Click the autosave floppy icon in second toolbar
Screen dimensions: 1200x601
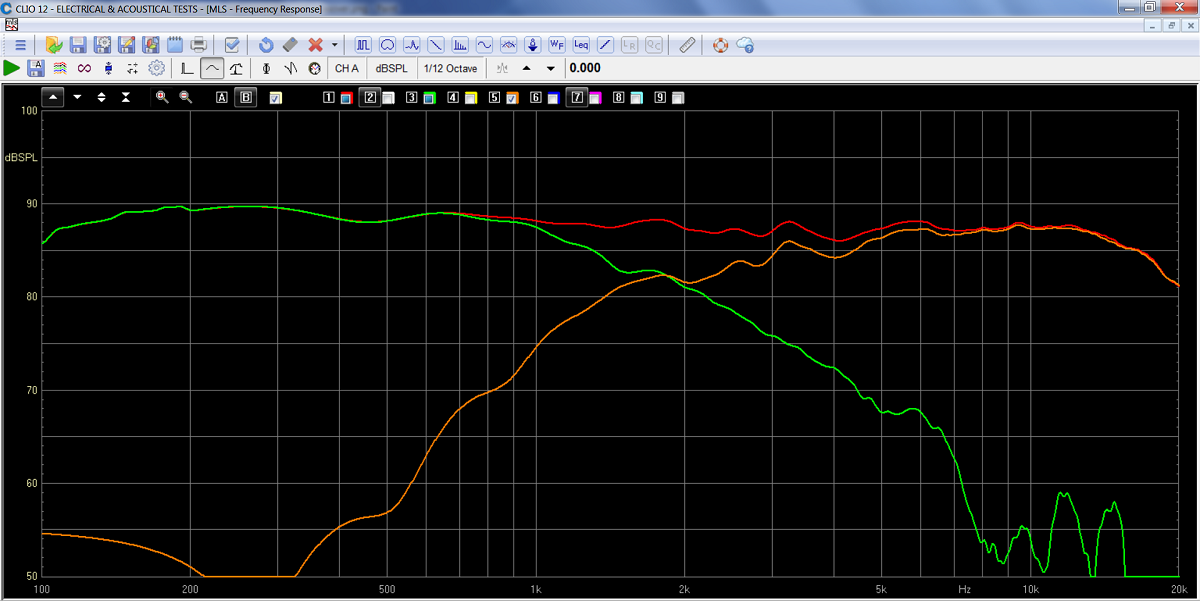[35, 68]
